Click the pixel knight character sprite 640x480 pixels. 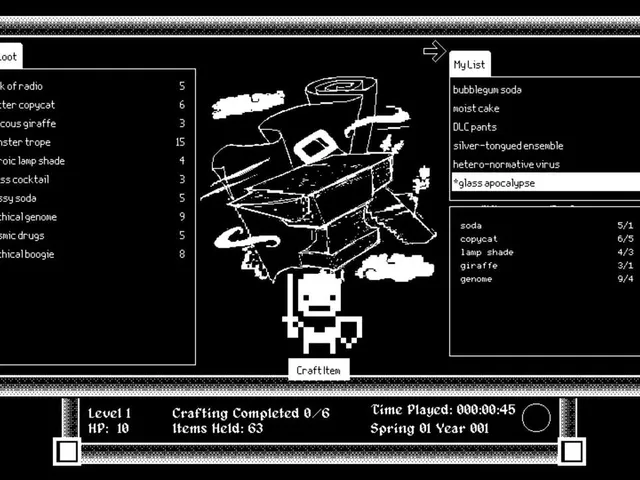(x=322, y=312)
